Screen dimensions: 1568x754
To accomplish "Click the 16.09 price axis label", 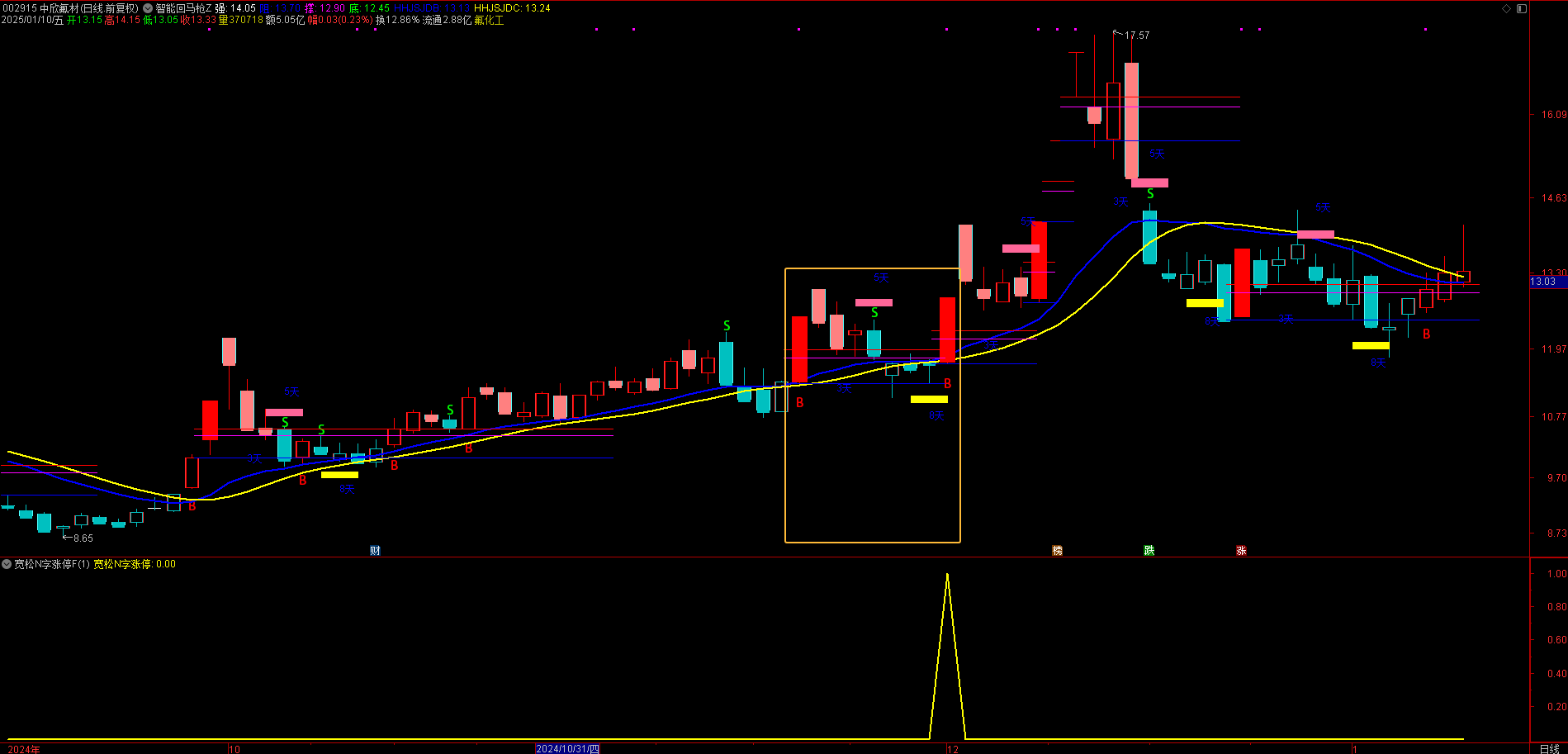I will tap(1554, 115).
